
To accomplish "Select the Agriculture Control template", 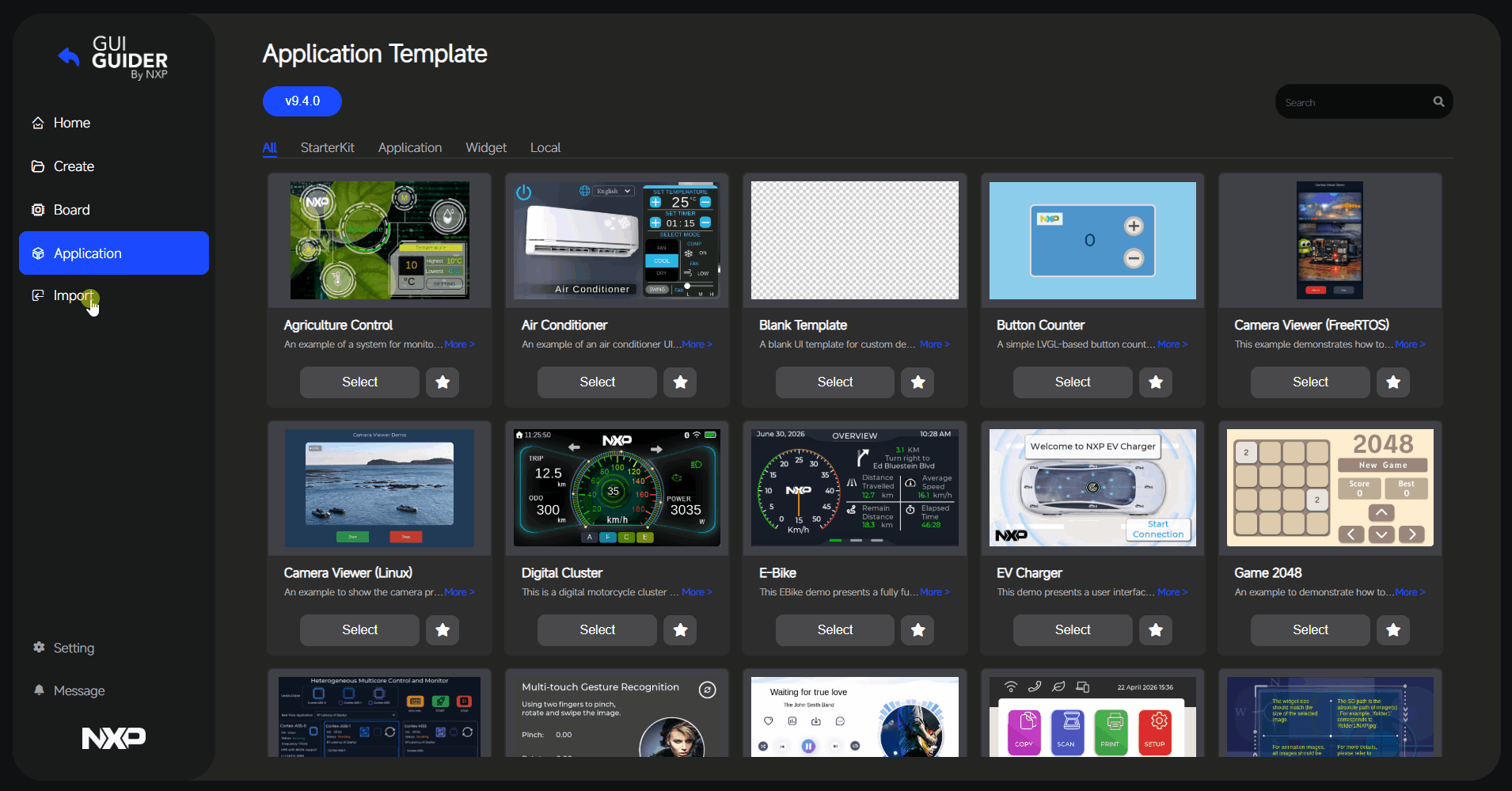I will coord(359,382).
